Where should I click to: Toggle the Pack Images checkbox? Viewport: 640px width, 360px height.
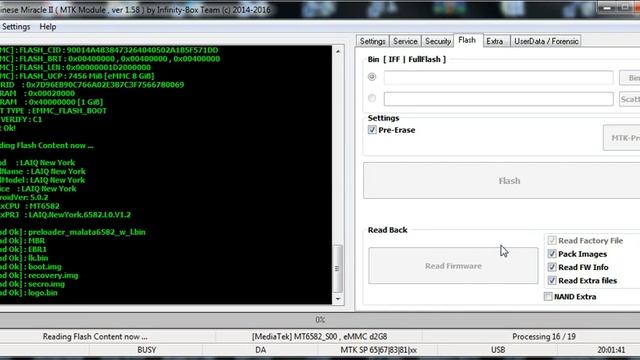tap(552, 254)
